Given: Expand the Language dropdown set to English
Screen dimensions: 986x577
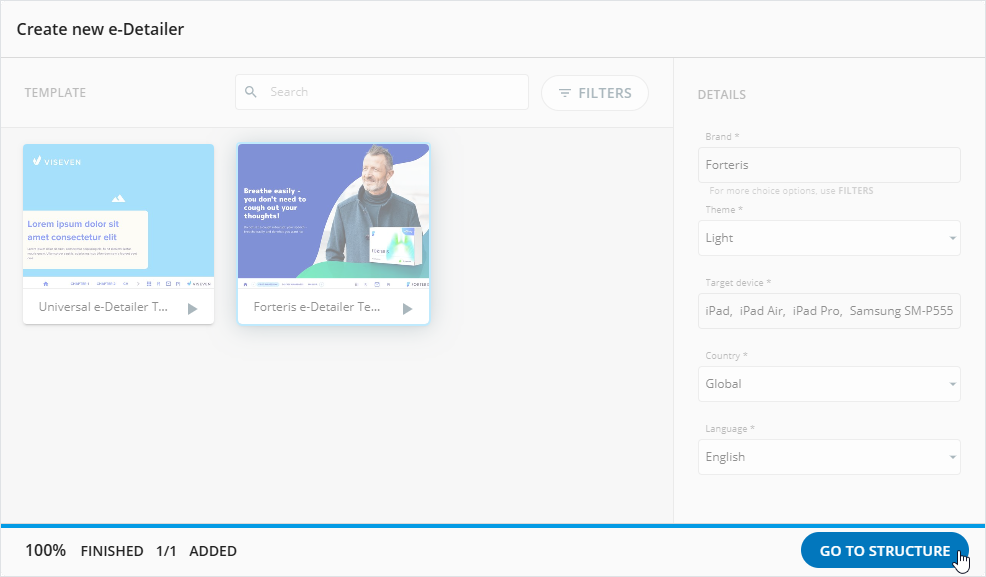Looking at the screenshot, I should pyautogui.click(x=952, y=457).
